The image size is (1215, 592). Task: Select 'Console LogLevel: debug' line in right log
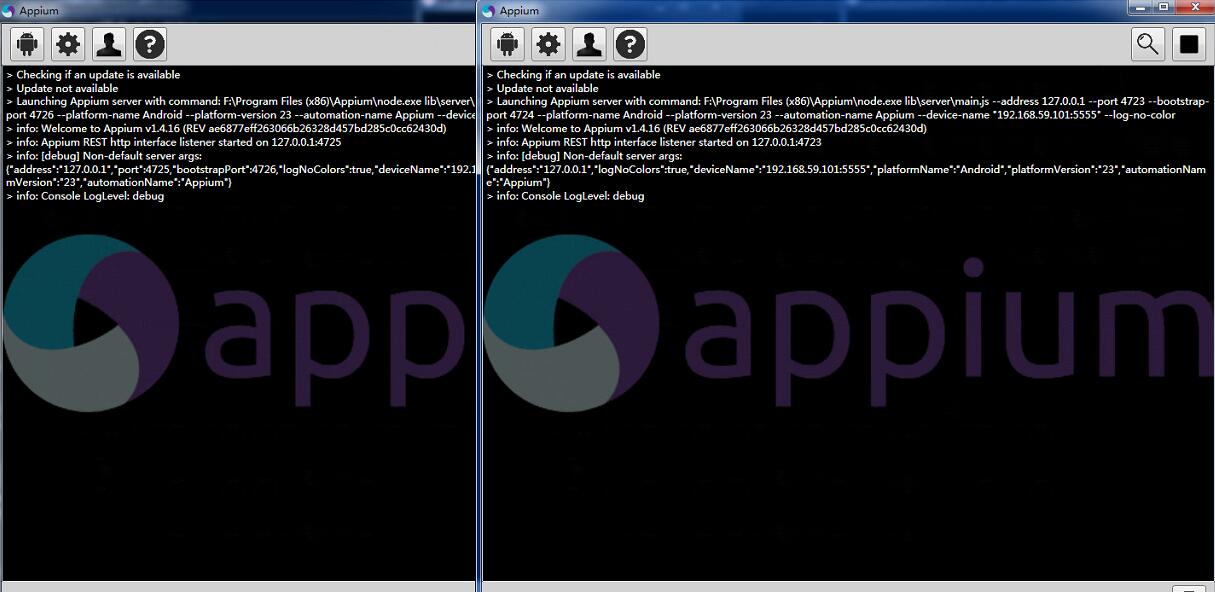pos(565,196)
